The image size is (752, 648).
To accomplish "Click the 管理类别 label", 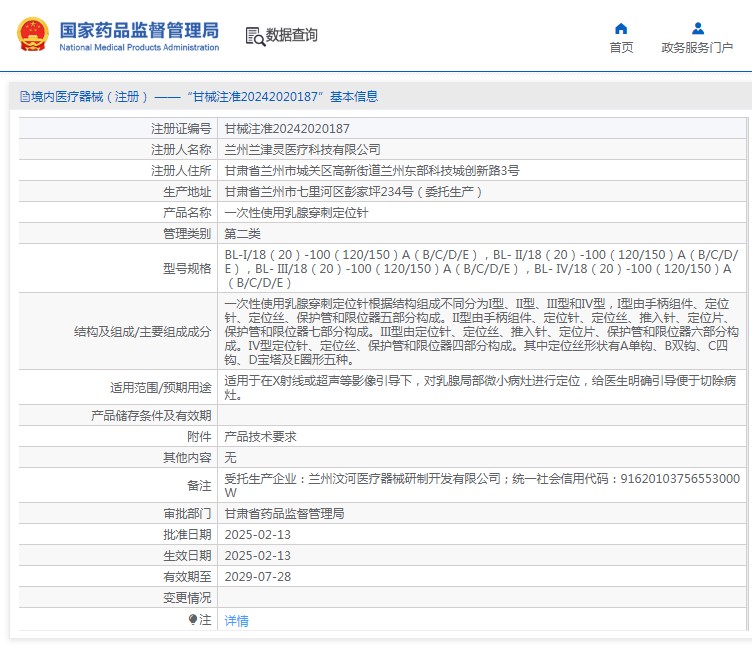I will (x=187, y=234).
